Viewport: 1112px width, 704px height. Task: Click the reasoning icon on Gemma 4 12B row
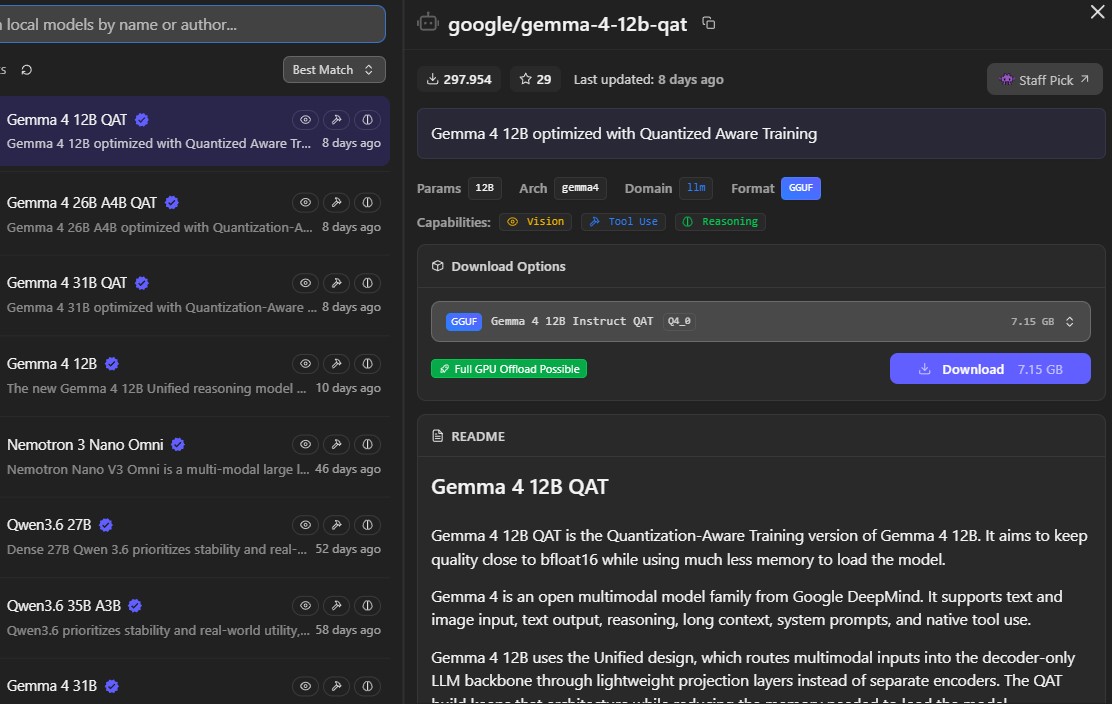click(367, 364)
